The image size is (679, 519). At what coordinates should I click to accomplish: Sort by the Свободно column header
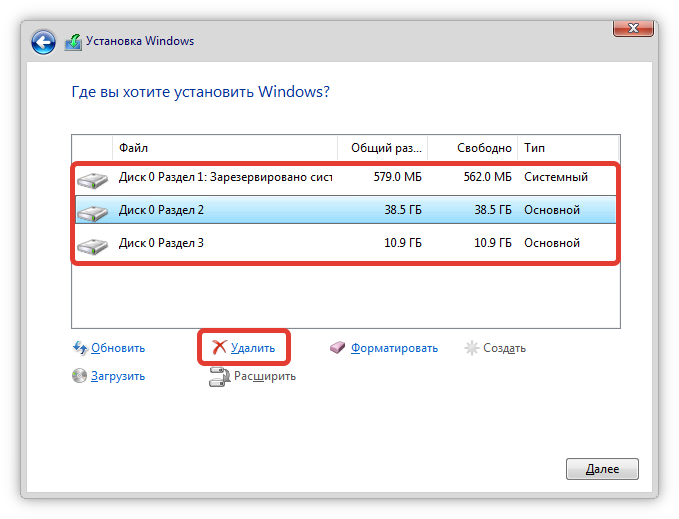(x=472, y=148)
